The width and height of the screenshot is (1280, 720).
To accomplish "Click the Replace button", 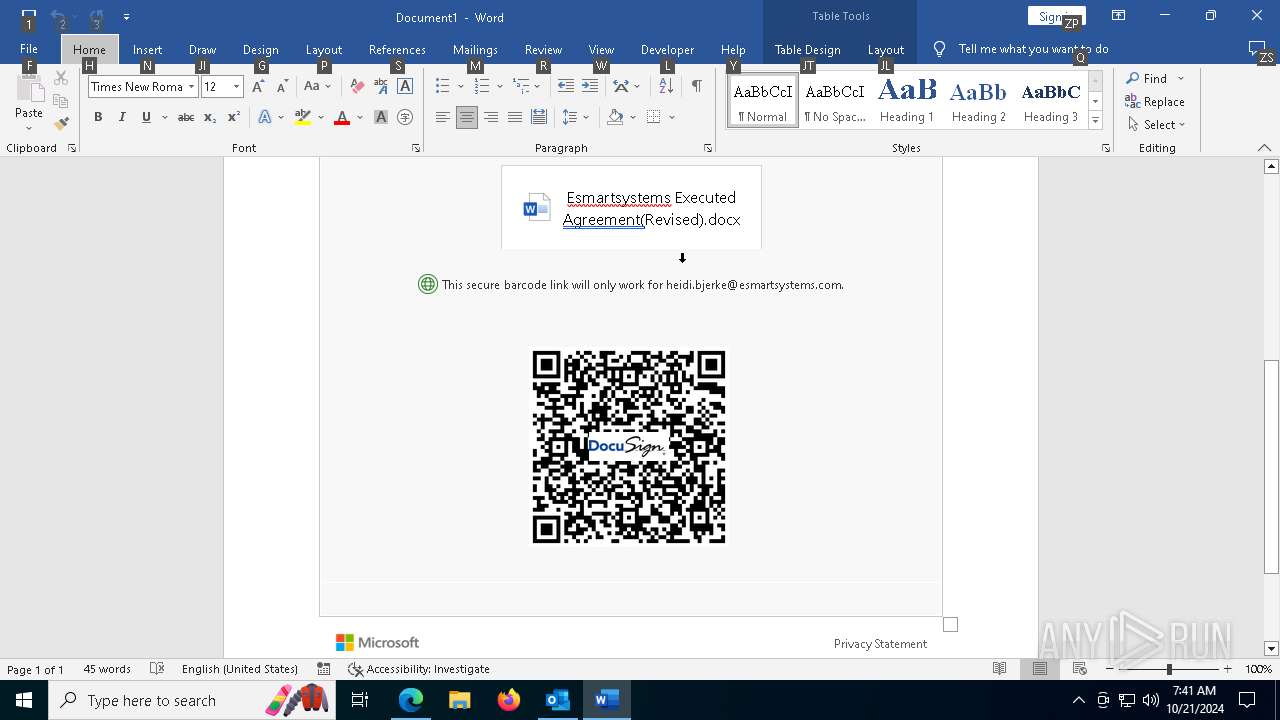I will [x=1155, y=101].
